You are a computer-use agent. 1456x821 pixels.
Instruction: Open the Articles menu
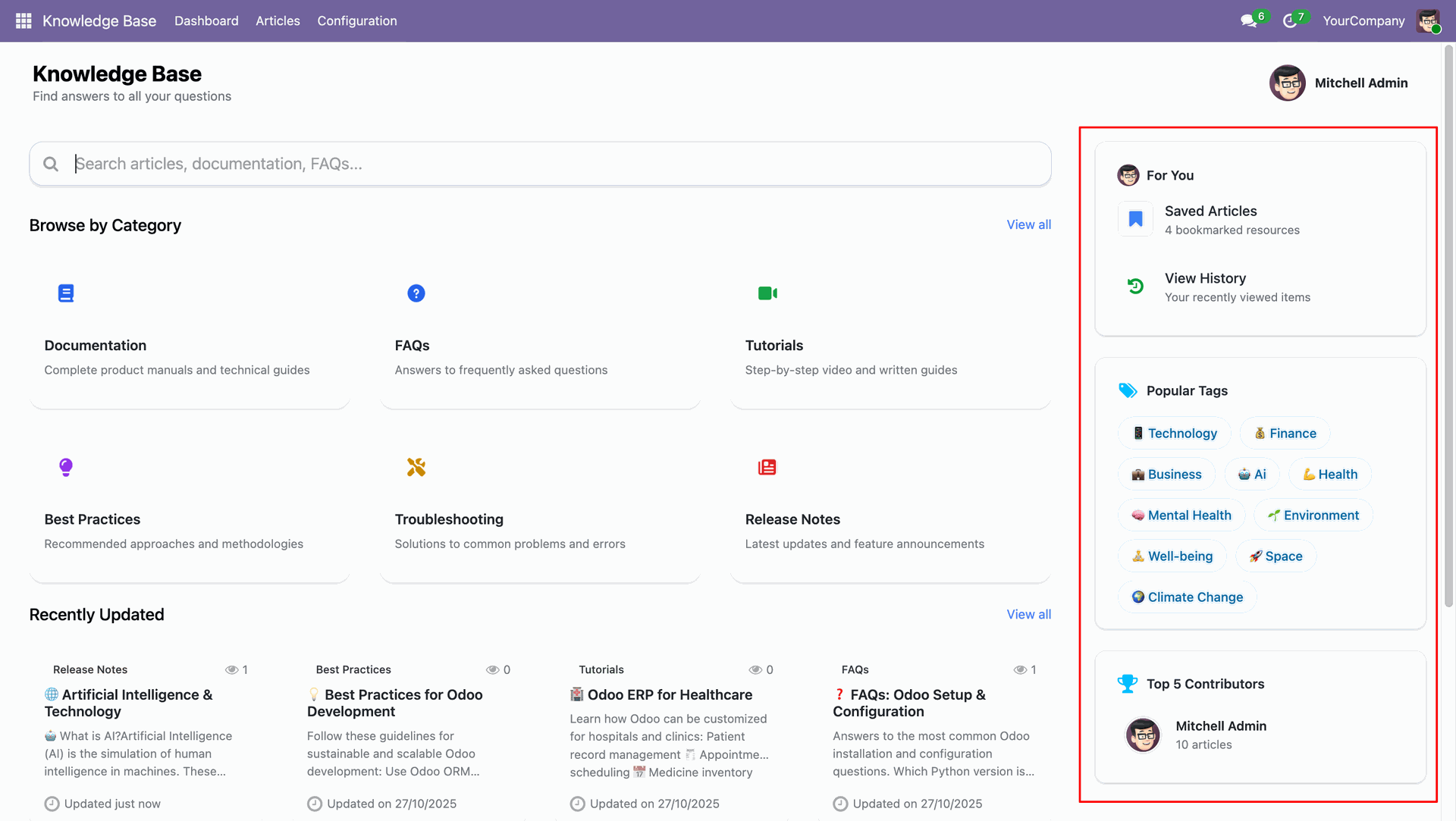[278, 20]
